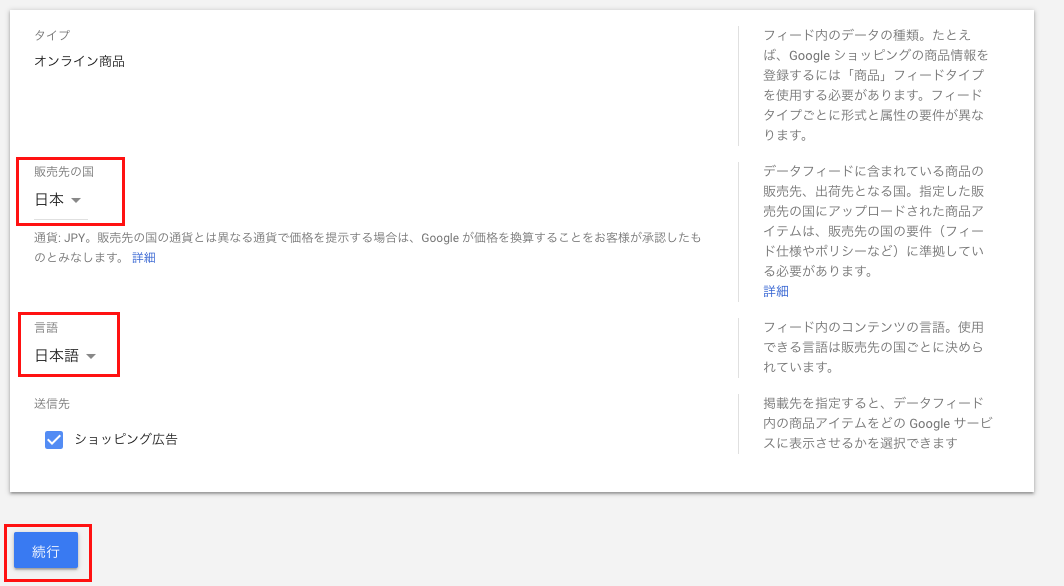1064x586 pixels.
Task: Click the ショッピング広告 label text
Action: pyautogui.click(x=124, y=438)
